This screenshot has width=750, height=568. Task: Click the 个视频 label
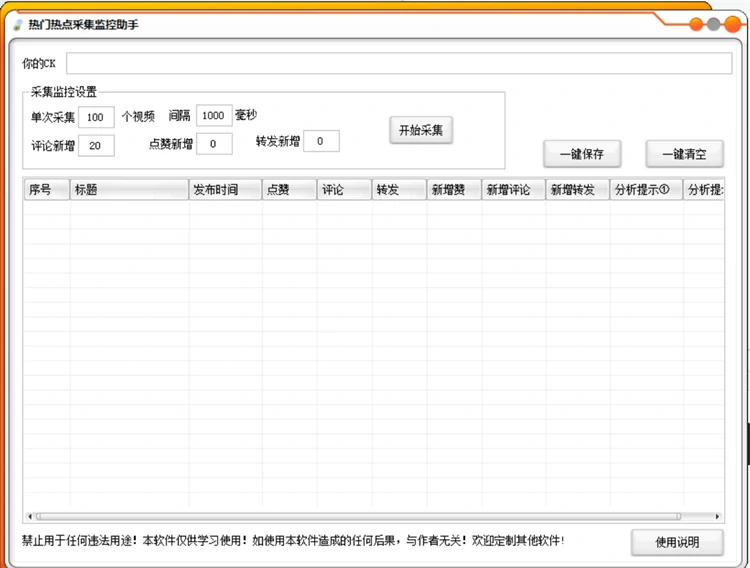[138, 116]
